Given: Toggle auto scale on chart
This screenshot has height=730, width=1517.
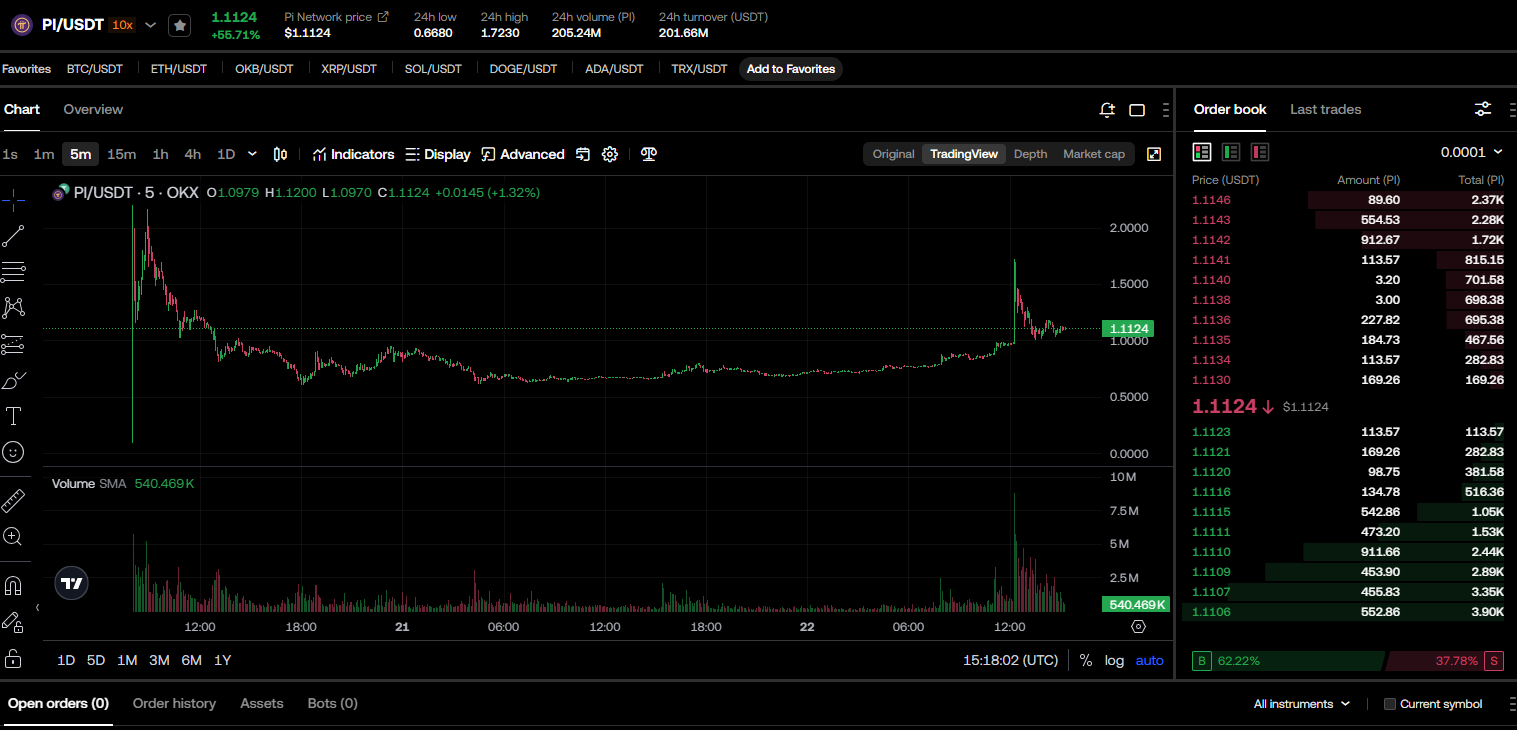Looking at the screenshot, I should [x=1149, y=660].
